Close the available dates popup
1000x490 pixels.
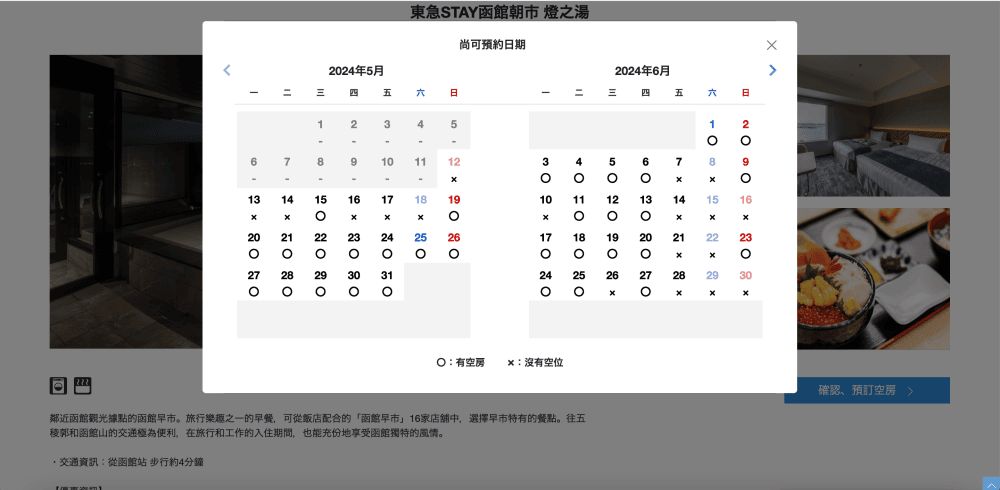click(772, 45)
